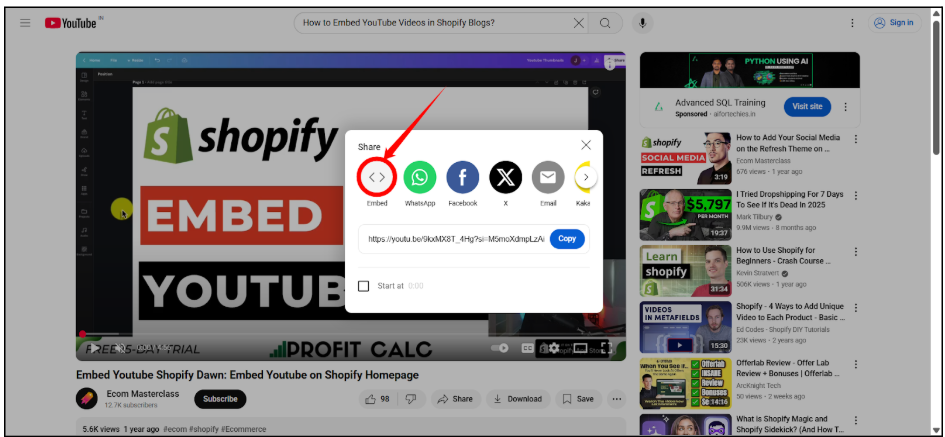Click Share button below the video
This screenshot has width=945, height=437.
click(455, 399)
